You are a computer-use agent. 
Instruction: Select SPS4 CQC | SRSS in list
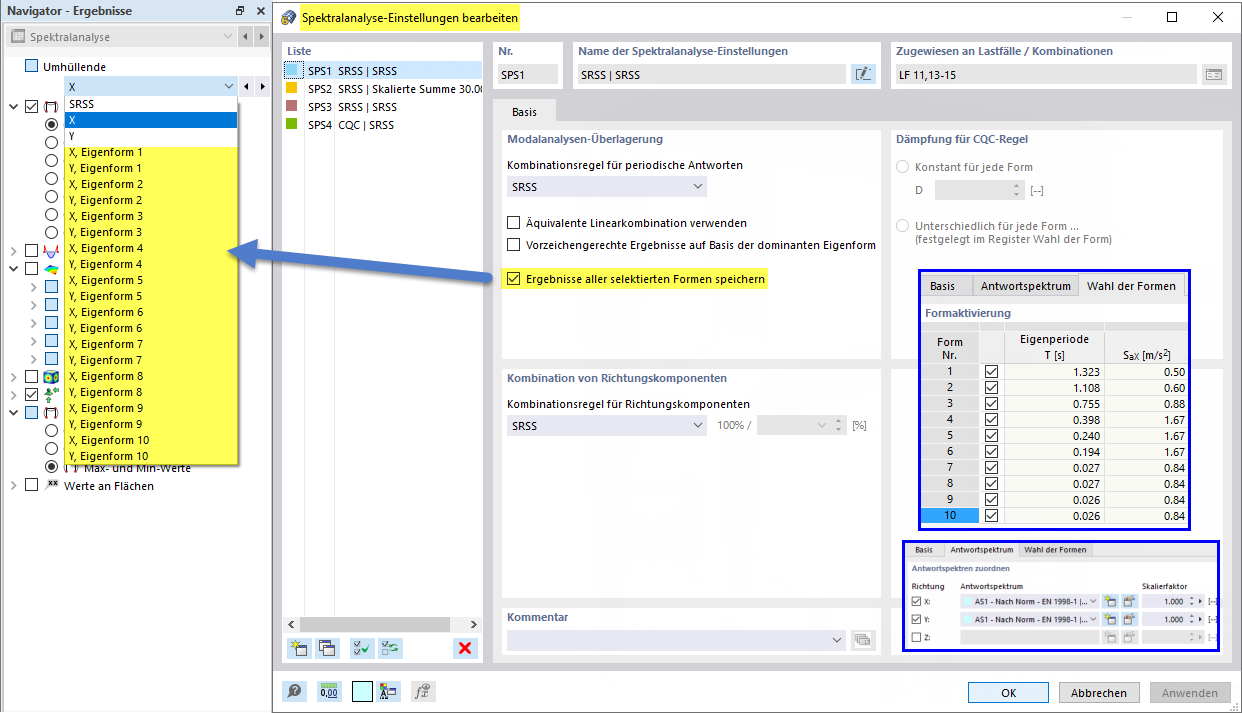(385, 125)
